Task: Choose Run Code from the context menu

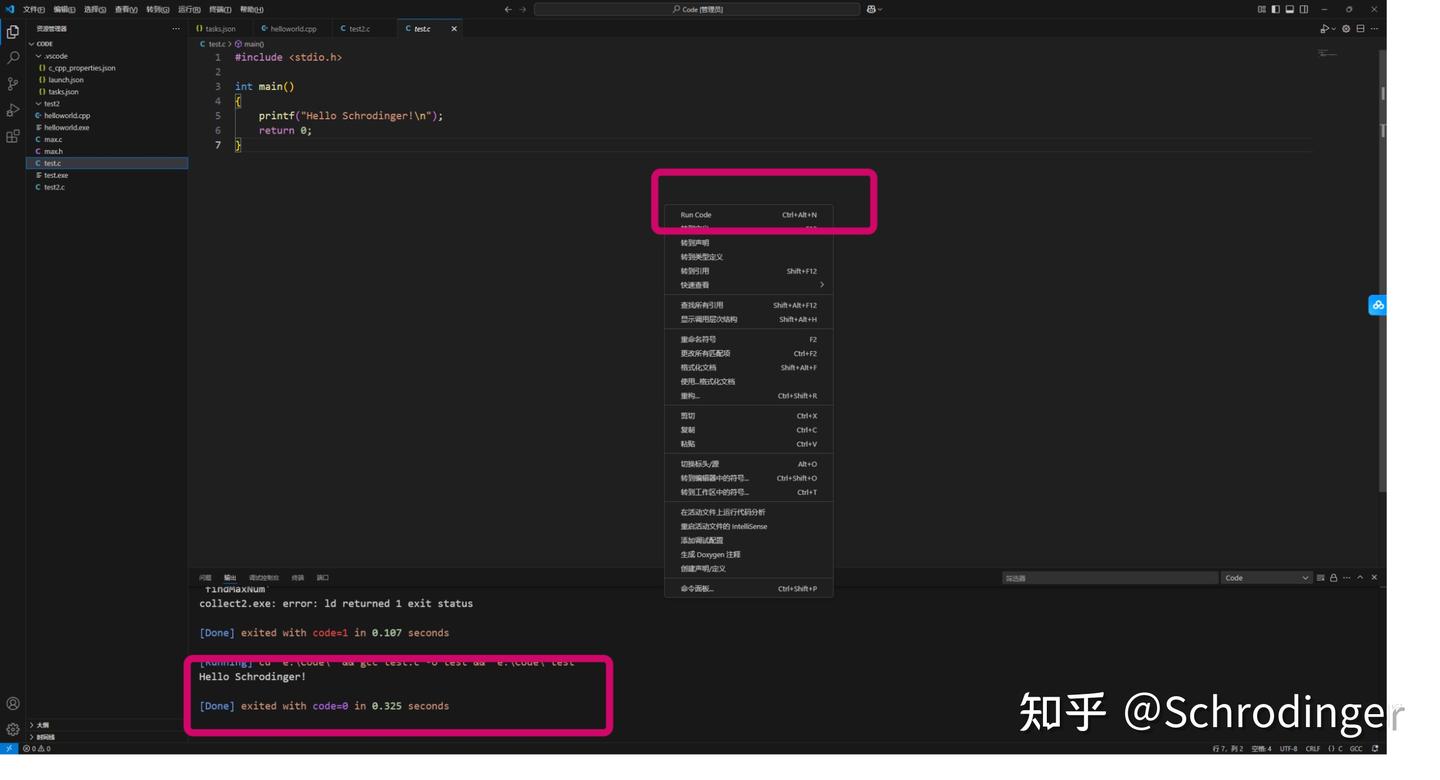Action: point(696,214)
